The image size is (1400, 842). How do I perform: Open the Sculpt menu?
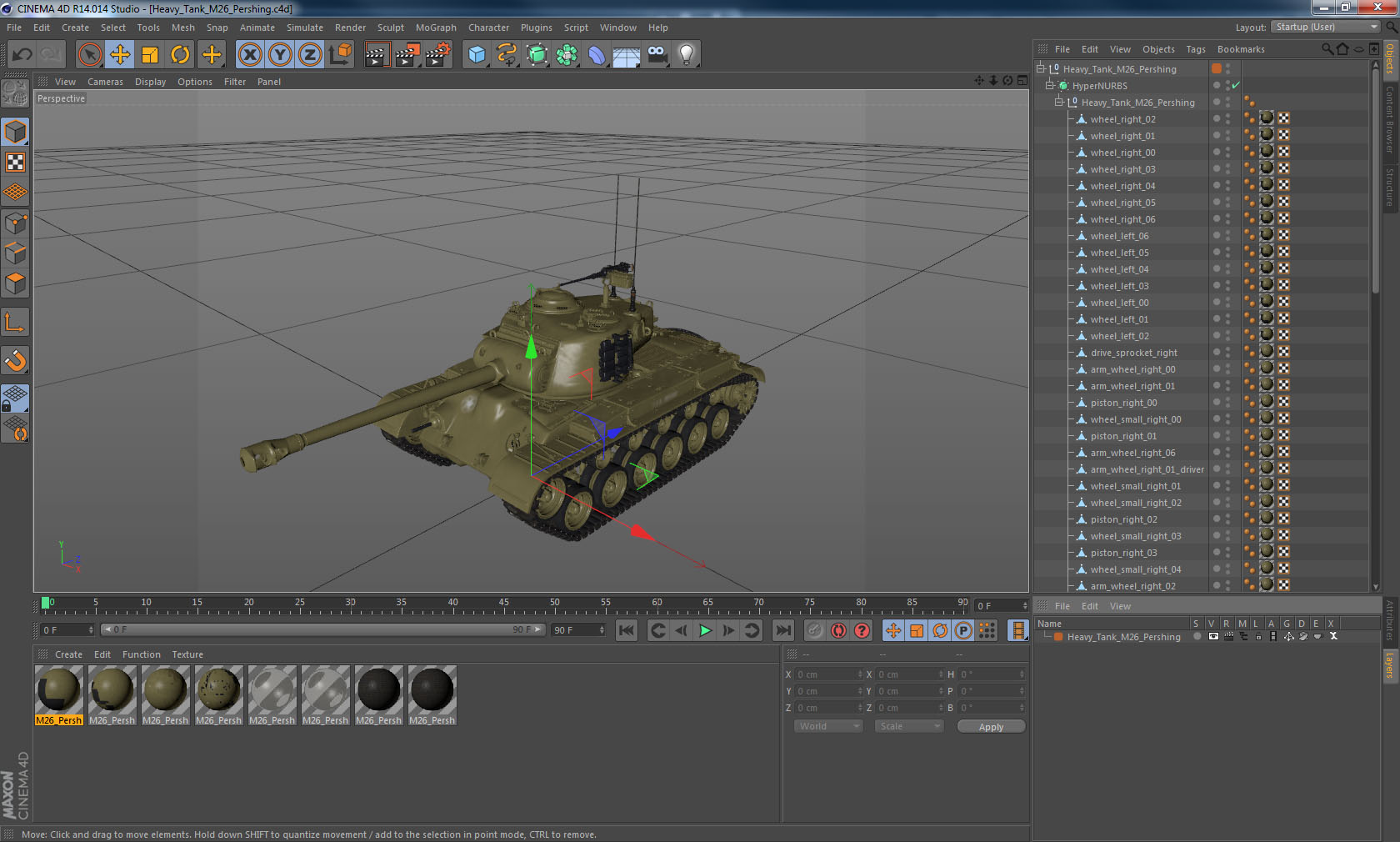391,28
